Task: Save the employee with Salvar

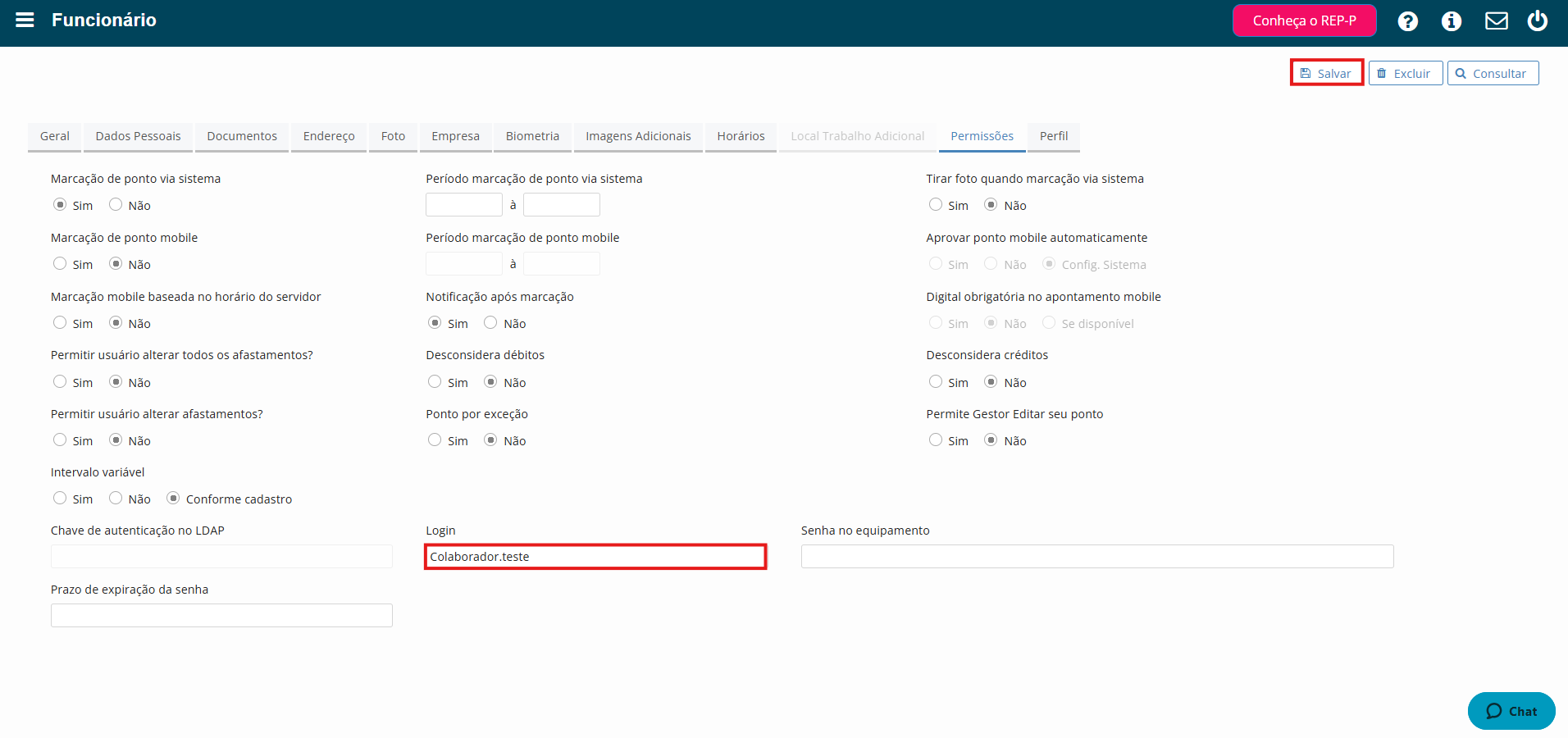Action: (x=1326, y=73)
